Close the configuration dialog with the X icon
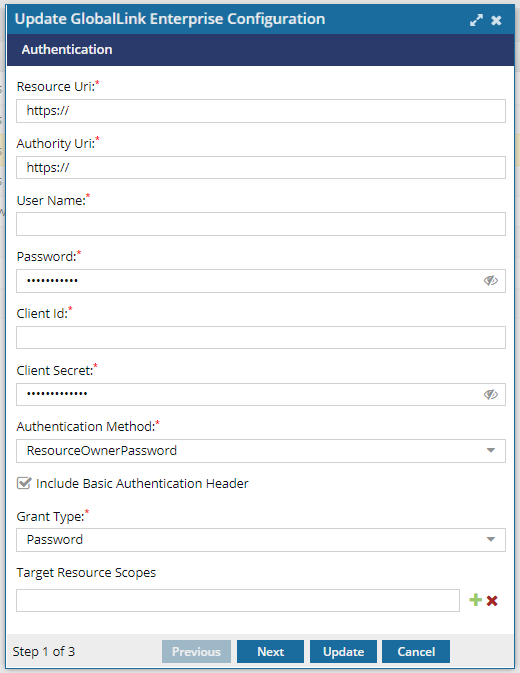The width and height of the screenshot is (520, 673). 496,20
